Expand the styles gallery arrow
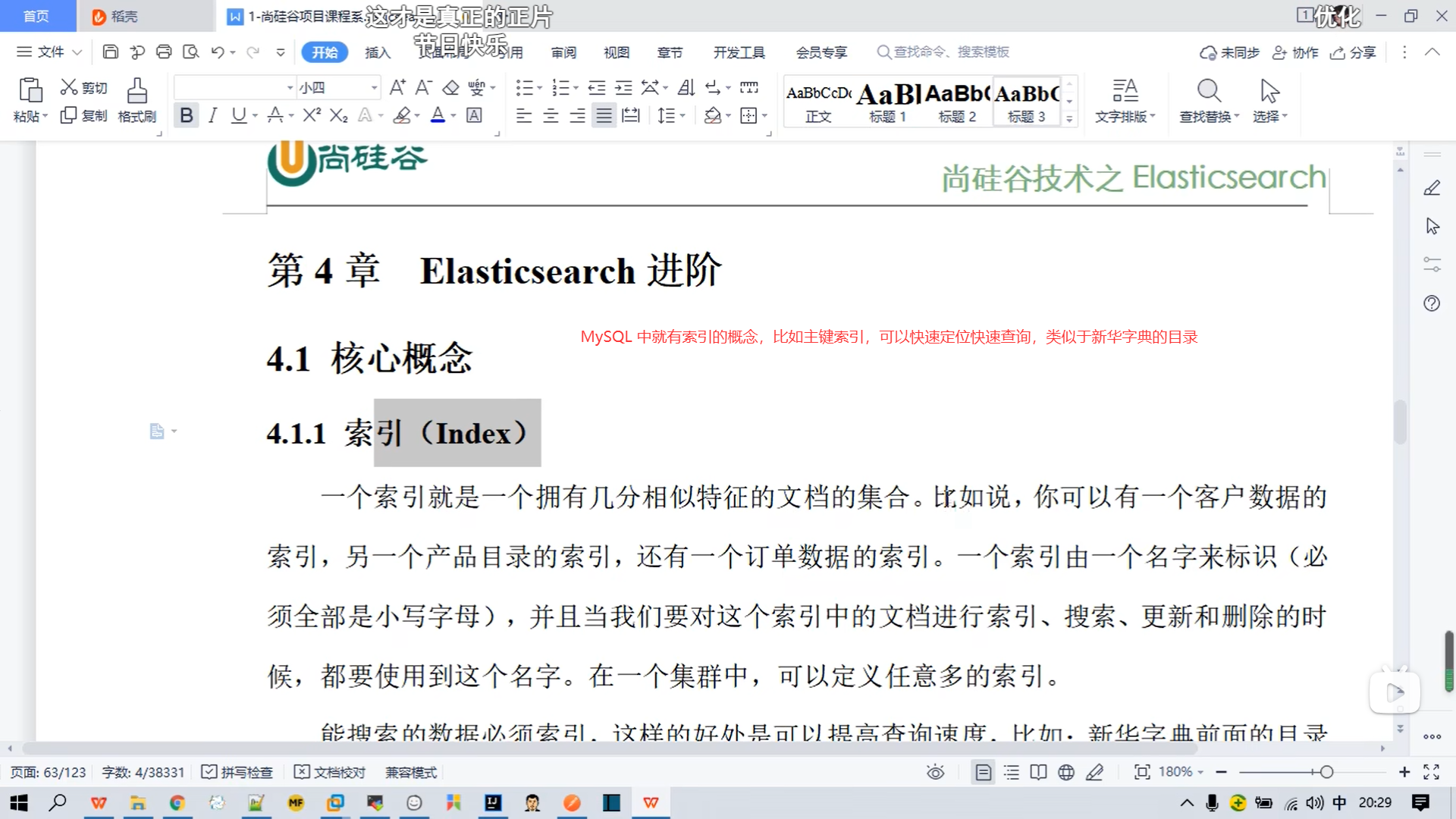 (1069, 118)
